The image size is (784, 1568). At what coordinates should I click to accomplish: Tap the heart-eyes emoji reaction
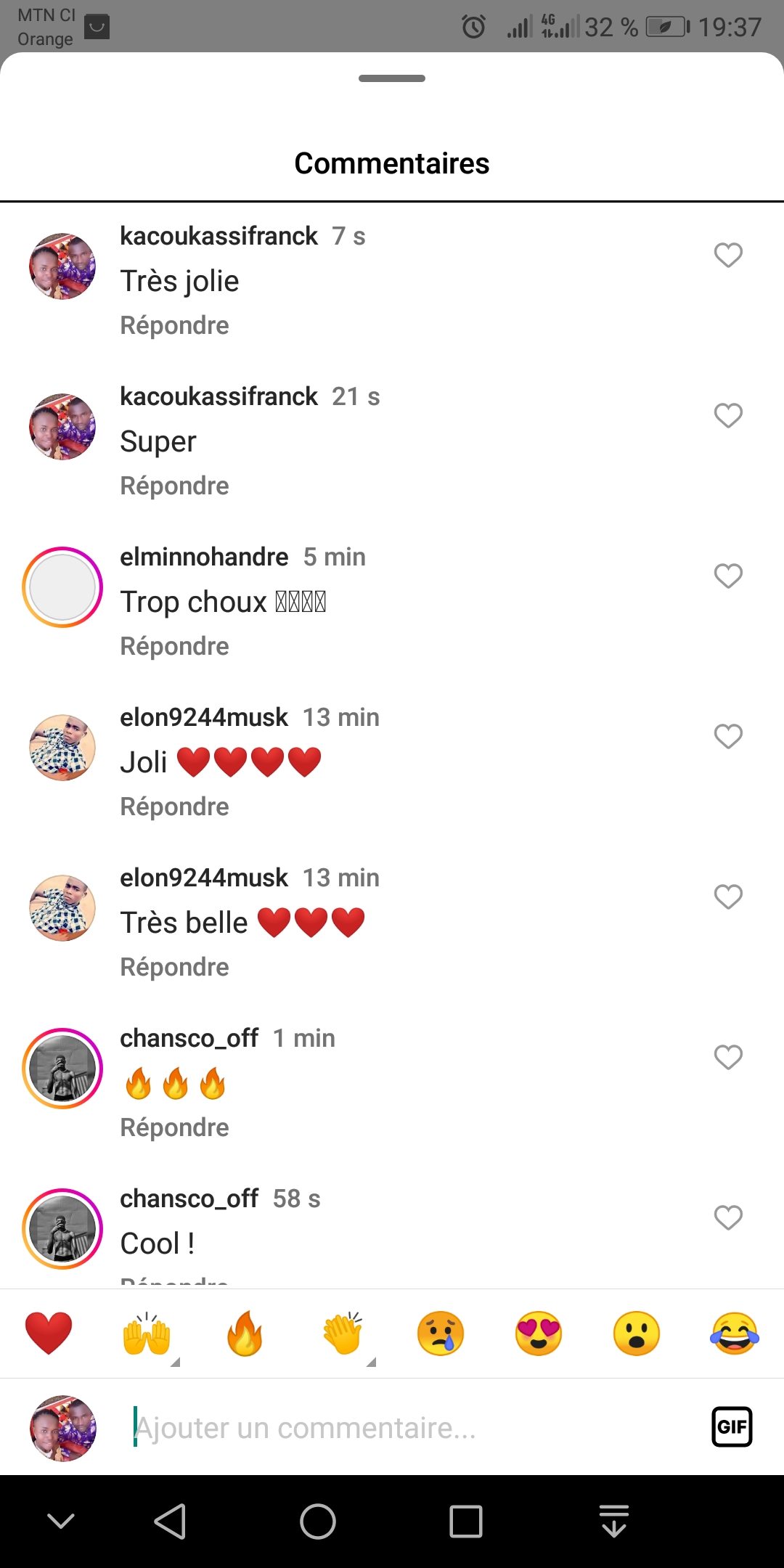[539, 1334]
